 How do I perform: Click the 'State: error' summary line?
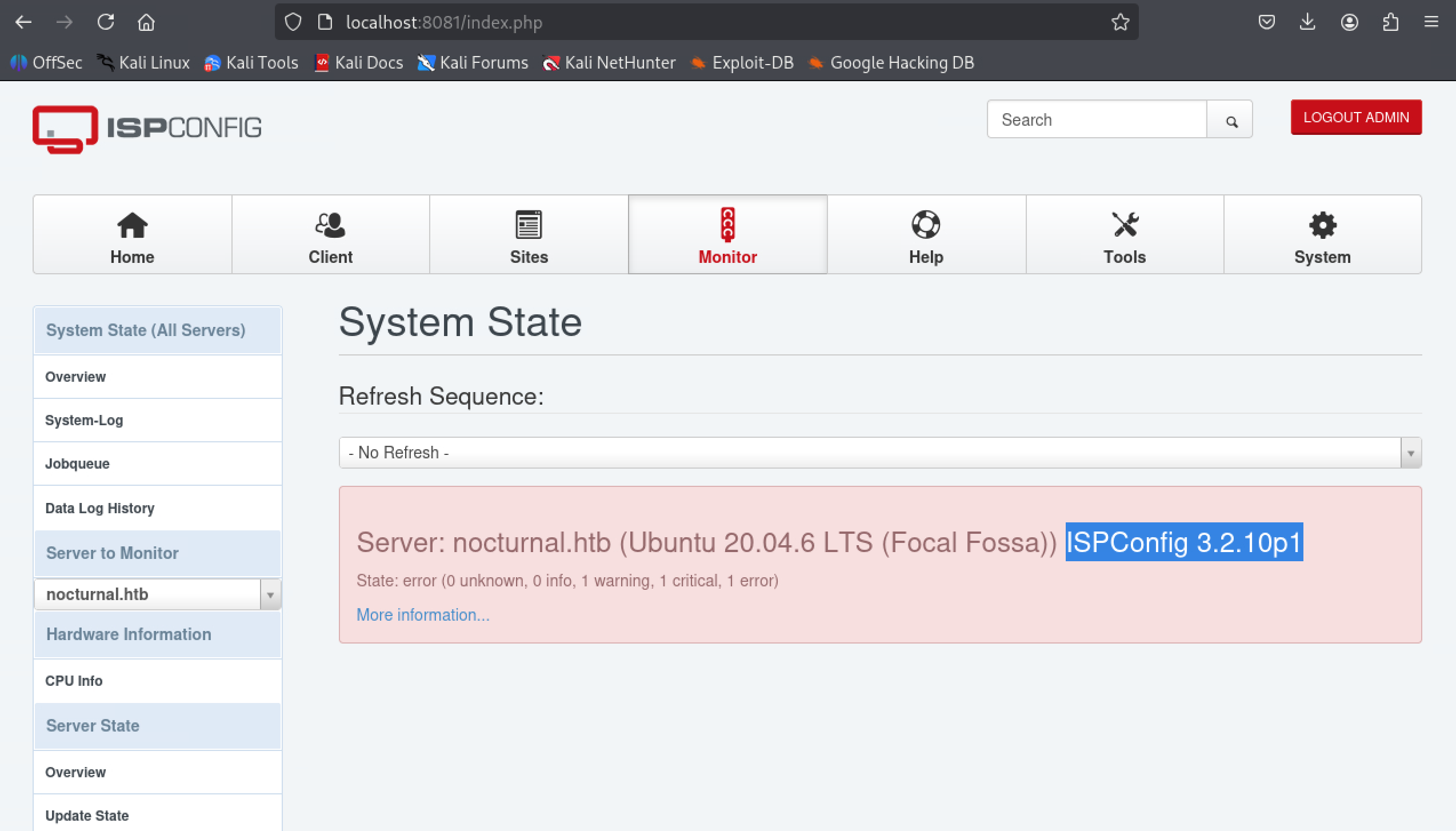click(567, 581)
